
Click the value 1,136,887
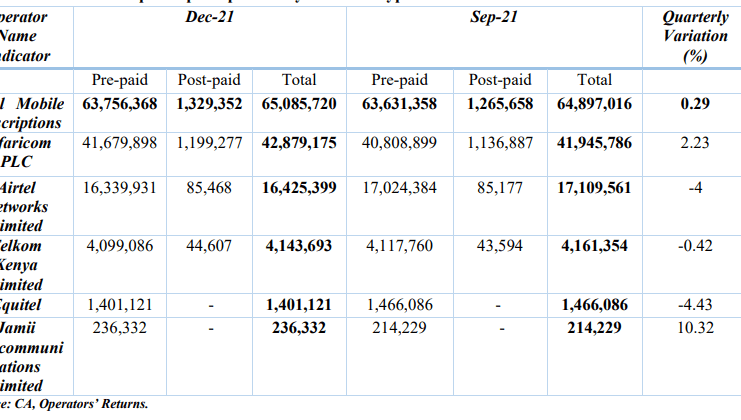pos(500,143)
